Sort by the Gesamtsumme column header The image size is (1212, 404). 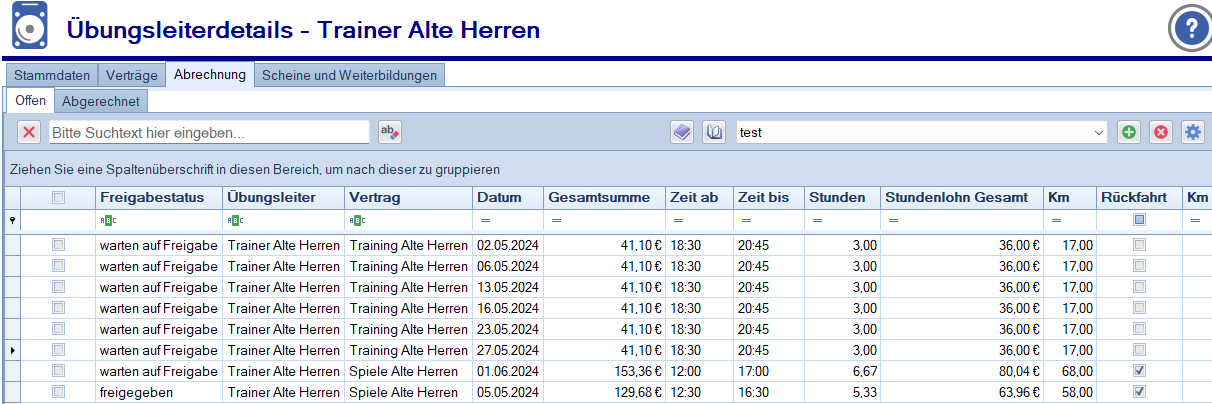pos(604,198)
